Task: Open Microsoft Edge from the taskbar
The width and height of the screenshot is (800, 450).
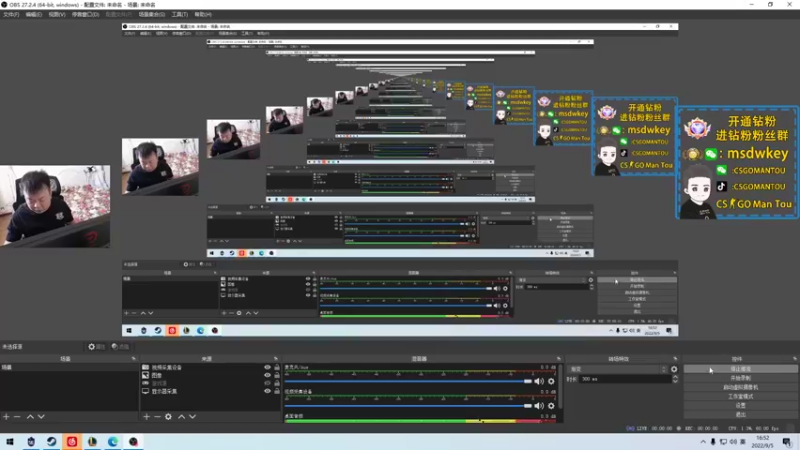Action: (x=113, y=442)
